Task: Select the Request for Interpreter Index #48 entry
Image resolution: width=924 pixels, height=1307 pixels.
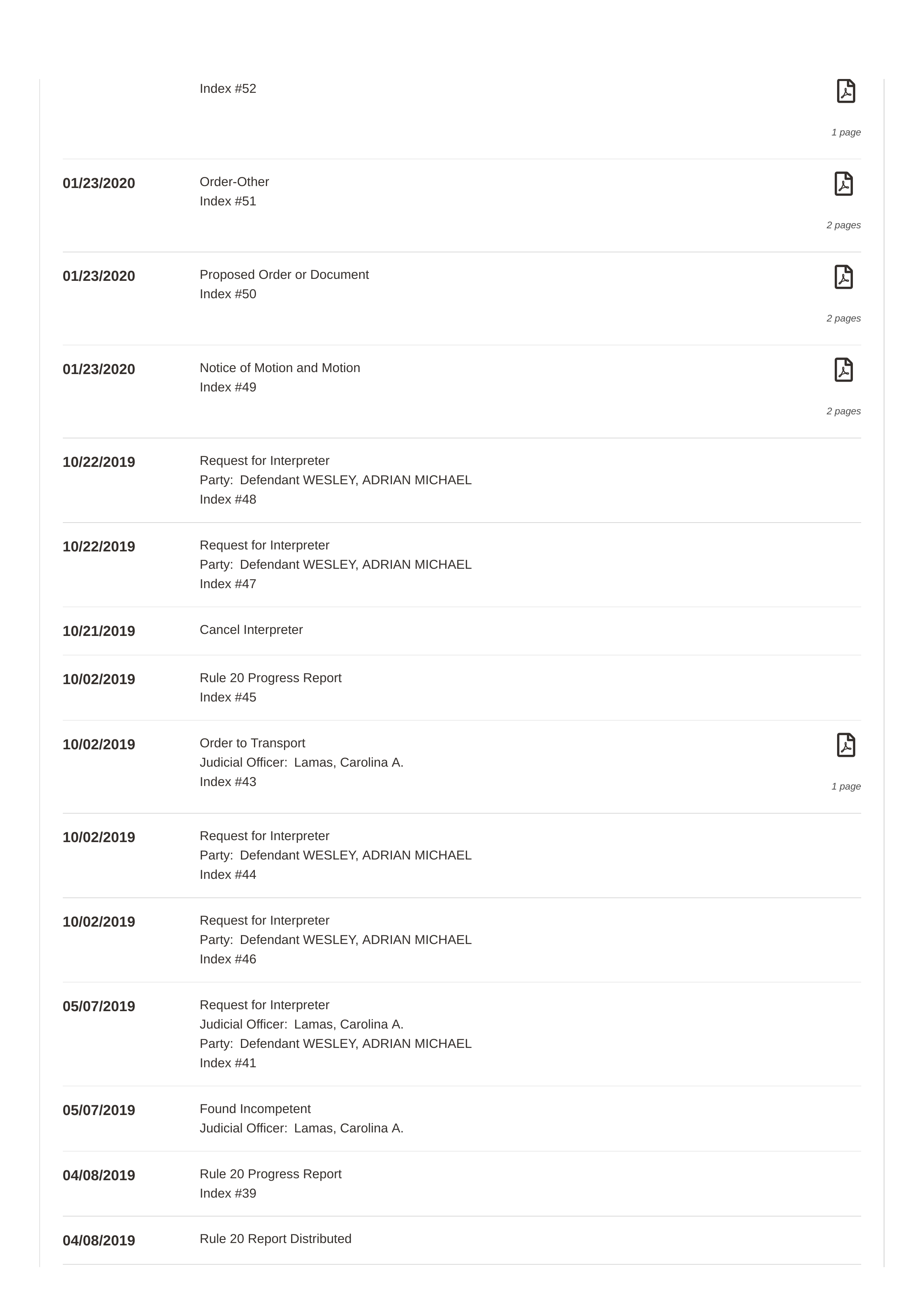Action: pos(462,480)
